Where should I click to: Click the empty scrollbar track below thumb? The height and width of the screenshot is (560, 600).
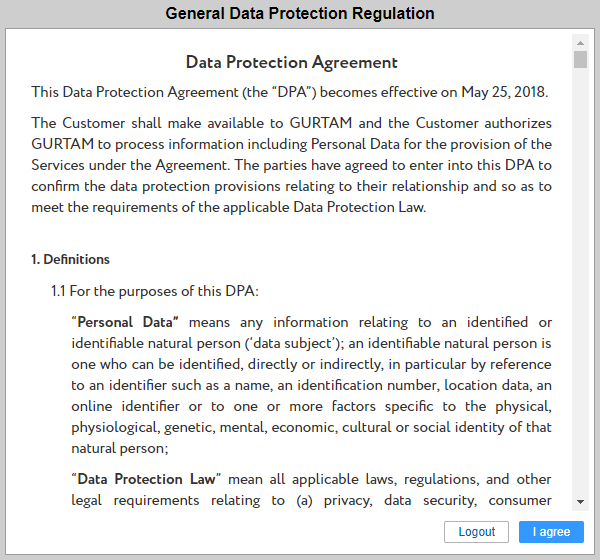click(580, 300)
